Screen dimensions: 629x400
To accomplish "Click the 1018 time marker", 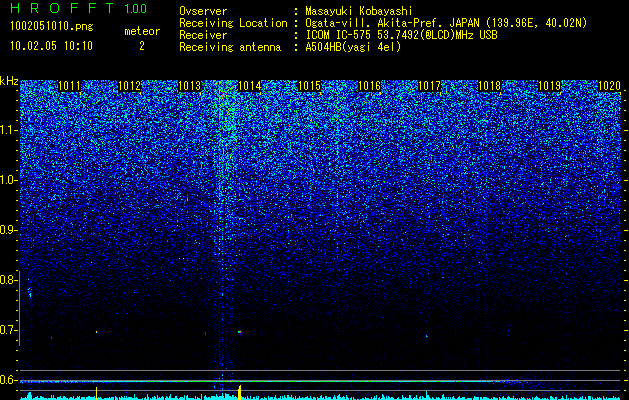I will [x=490, y=86].
